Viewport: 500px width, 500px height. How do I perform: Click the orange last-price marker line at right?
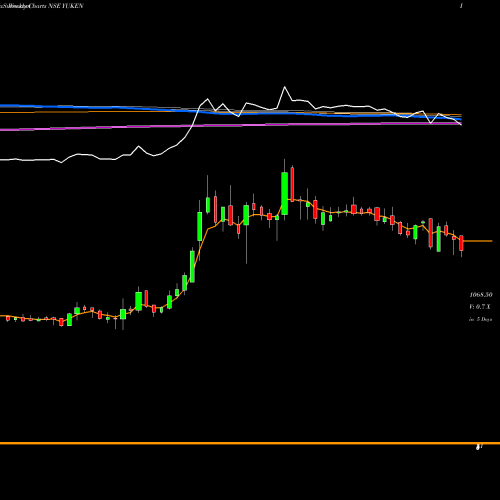478,241
